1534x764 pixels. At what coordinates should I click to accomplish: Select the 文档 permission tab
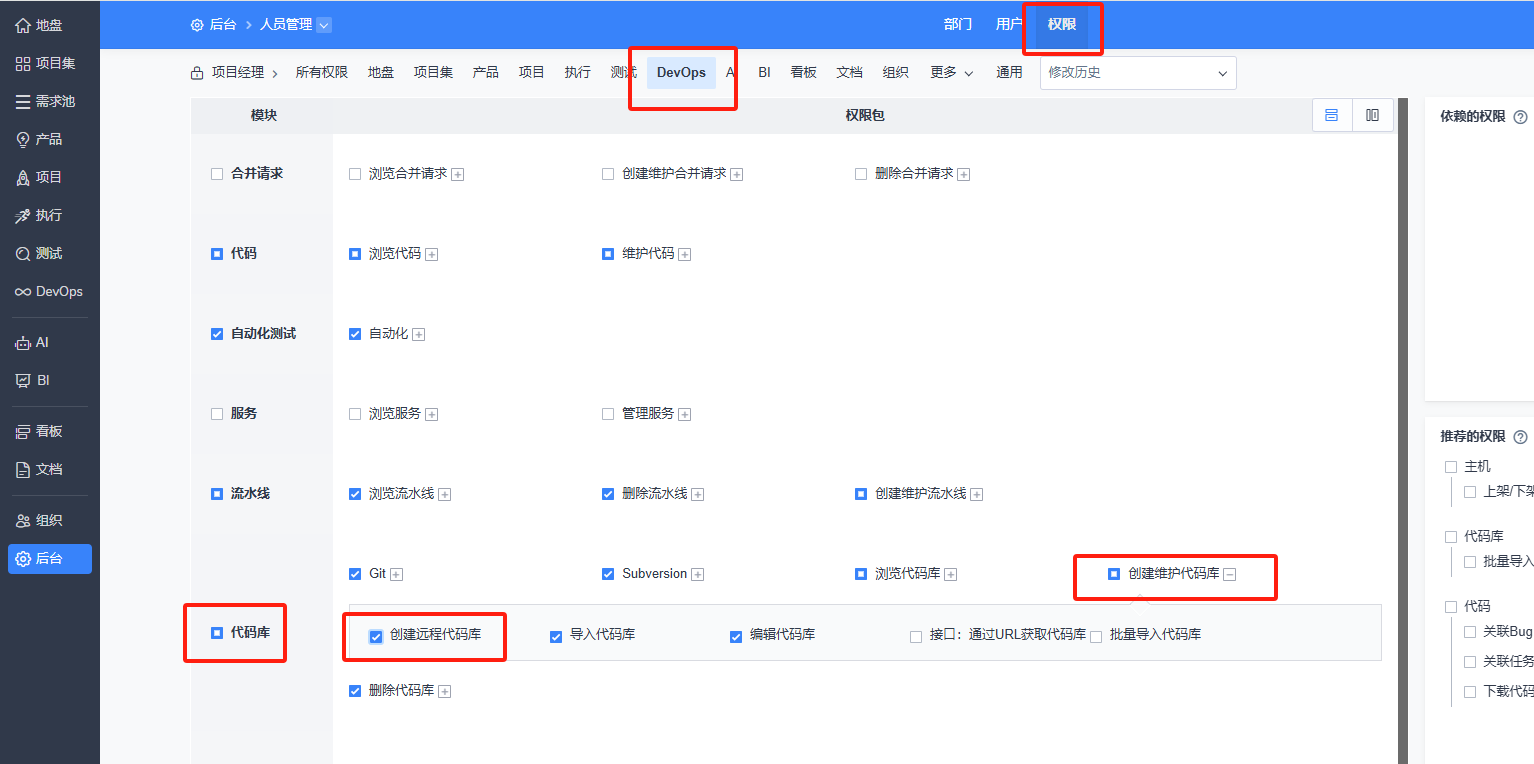point(849,72)
